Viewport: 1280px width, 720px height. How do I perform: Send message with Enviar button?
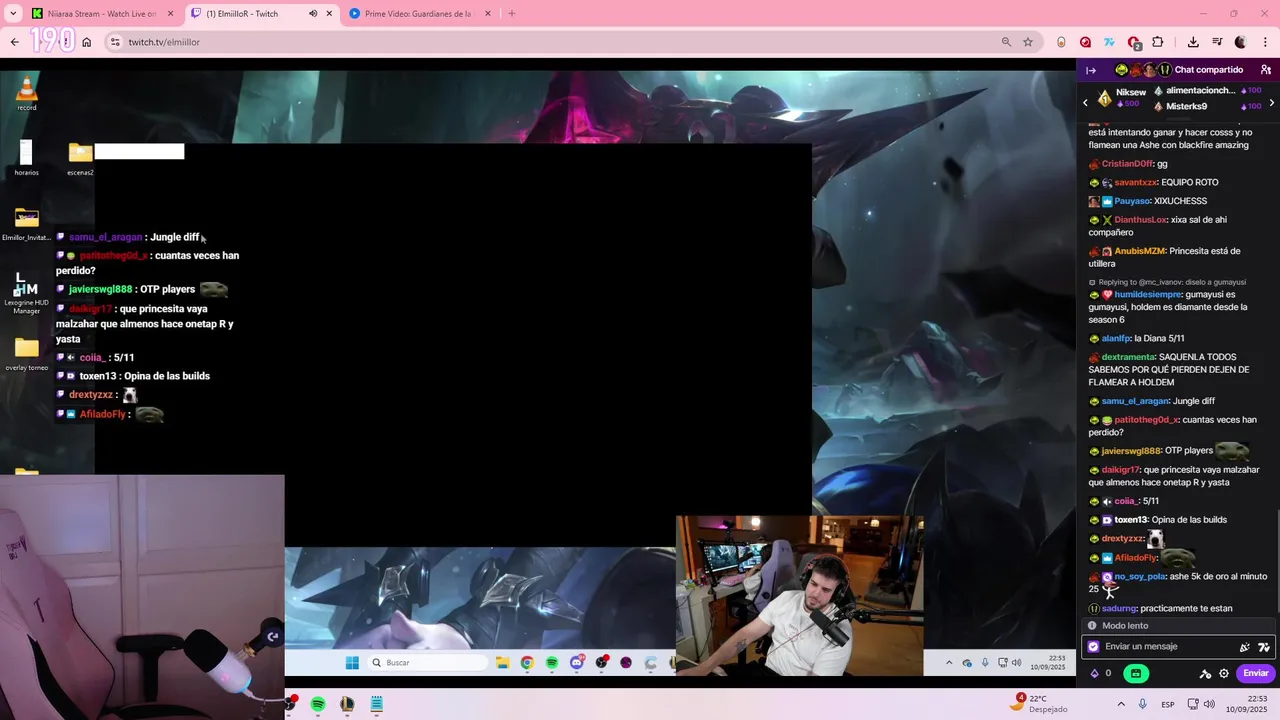point(1256,674)
